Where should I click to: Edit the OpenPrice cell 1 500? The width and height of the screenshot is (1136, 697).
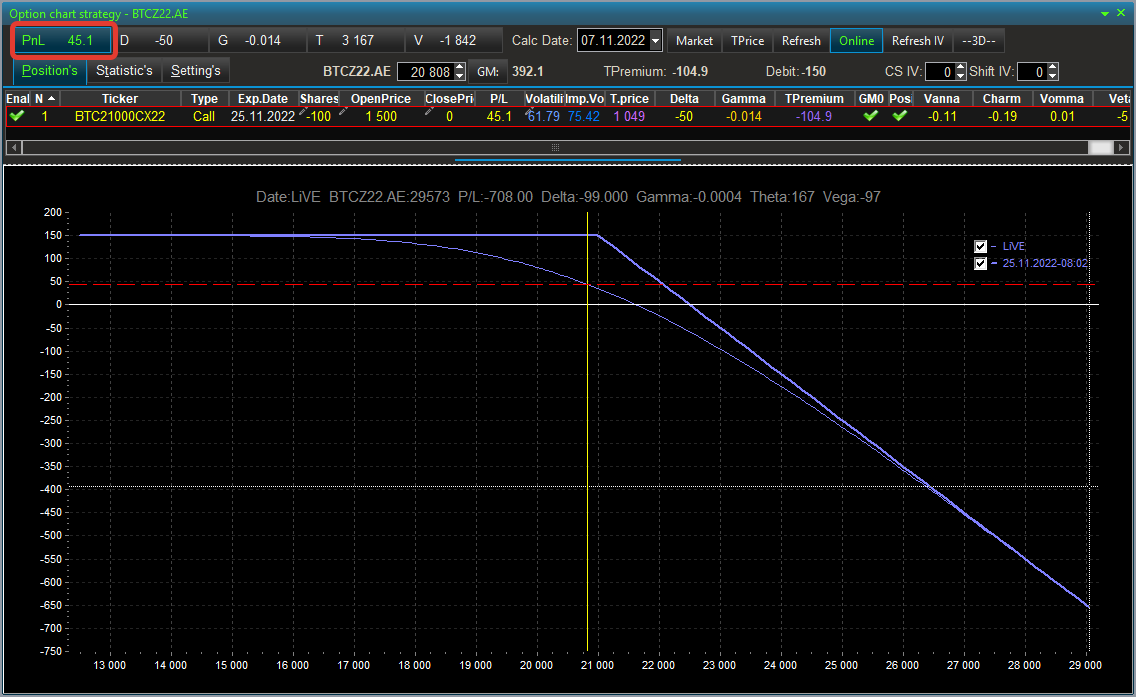[x=381, y=116]
